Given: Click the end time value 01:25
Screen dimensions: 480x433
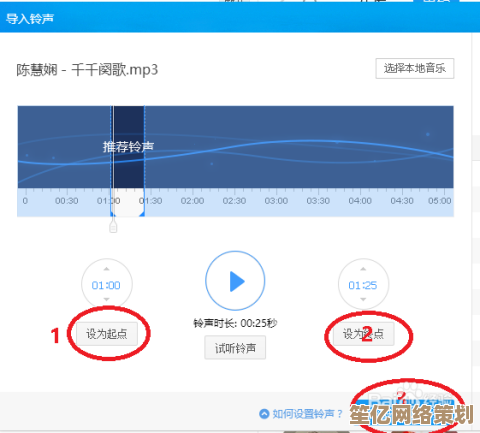Looking at the screenshot, I should click(363, 285).
